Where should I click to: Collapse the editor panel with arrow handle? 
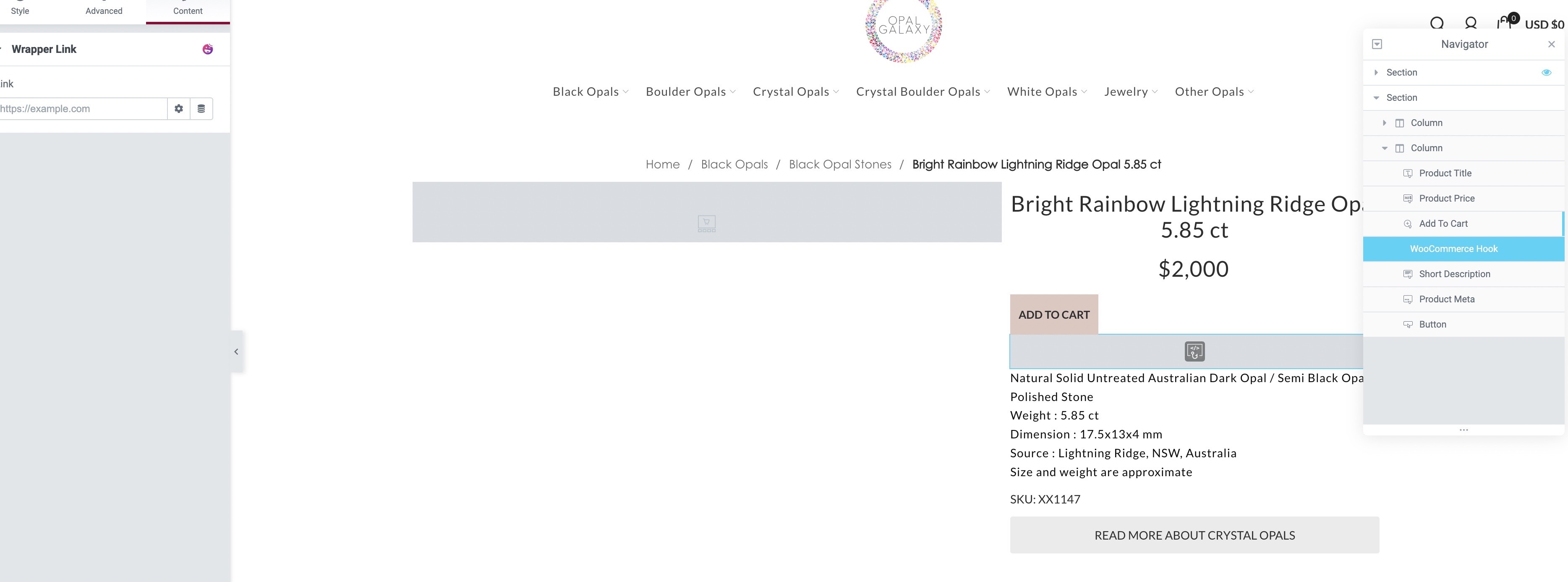point(236,351)
